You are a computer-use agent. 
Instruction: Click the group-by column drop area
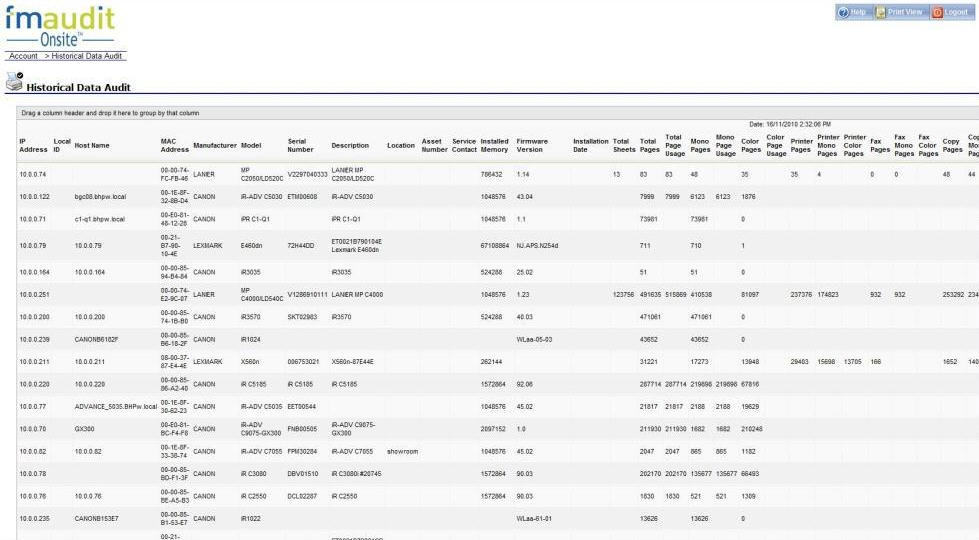pyautogui.click(x=497, y=113)
